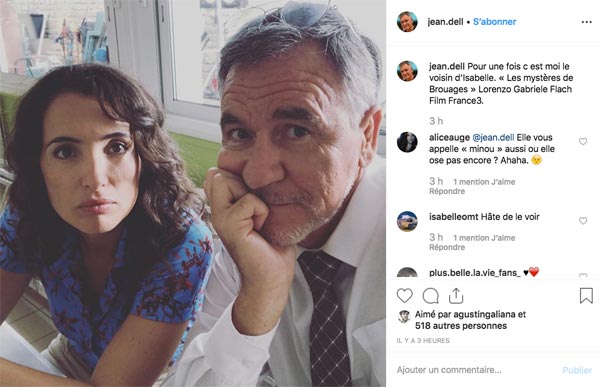Open the comment bubble icon
Viewport: 600px width, 387px height.
[x=430, y=296]
